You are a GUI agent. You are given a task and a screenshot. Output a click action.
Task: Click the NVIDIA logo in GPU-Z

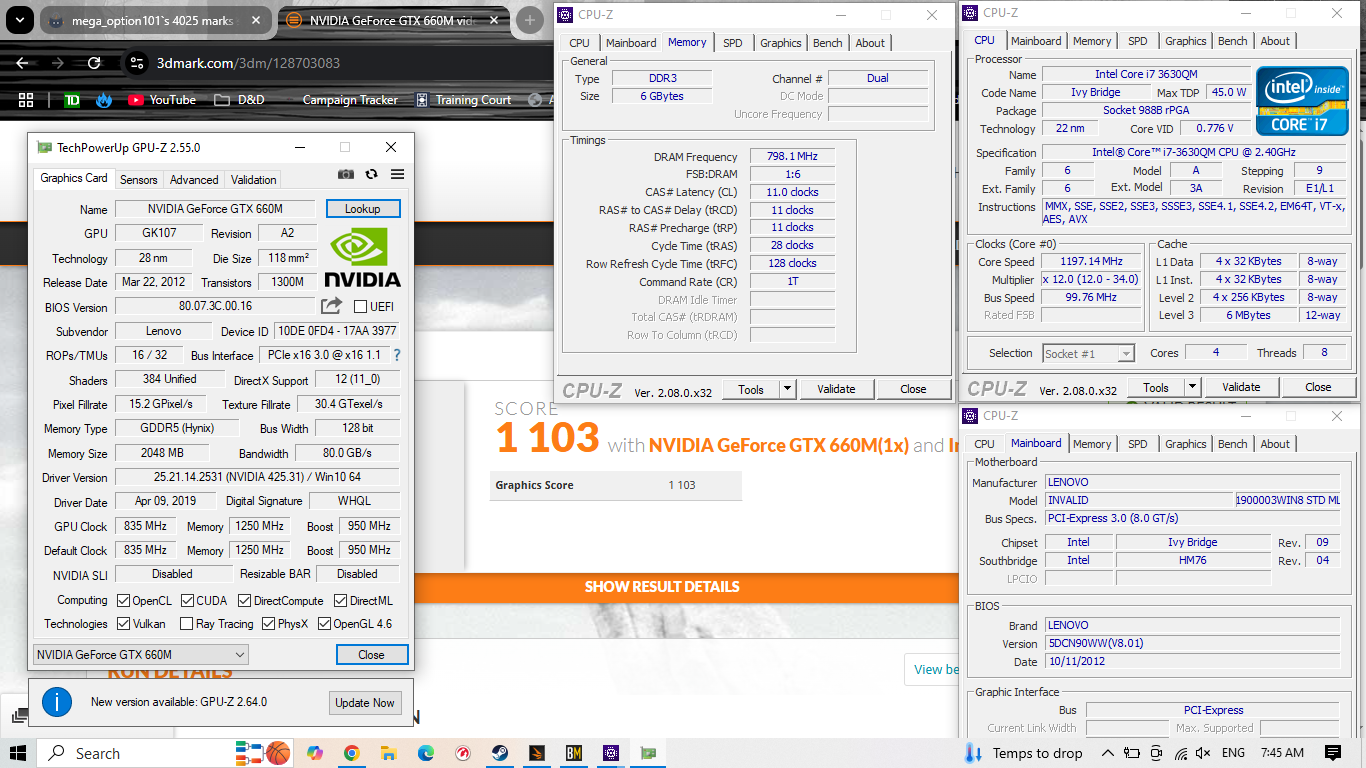click(x=362, y=258)
